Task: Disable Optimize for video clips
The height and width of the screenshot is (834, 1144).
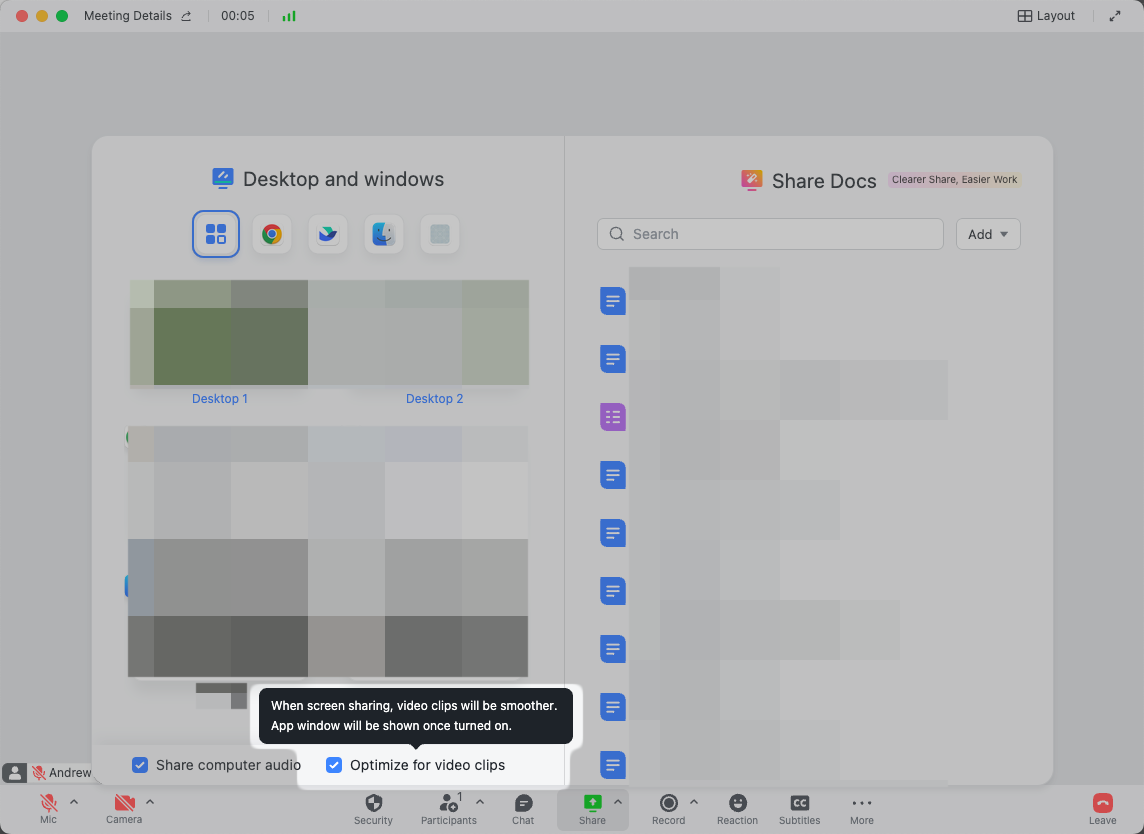Action: [x=333, y=765]
